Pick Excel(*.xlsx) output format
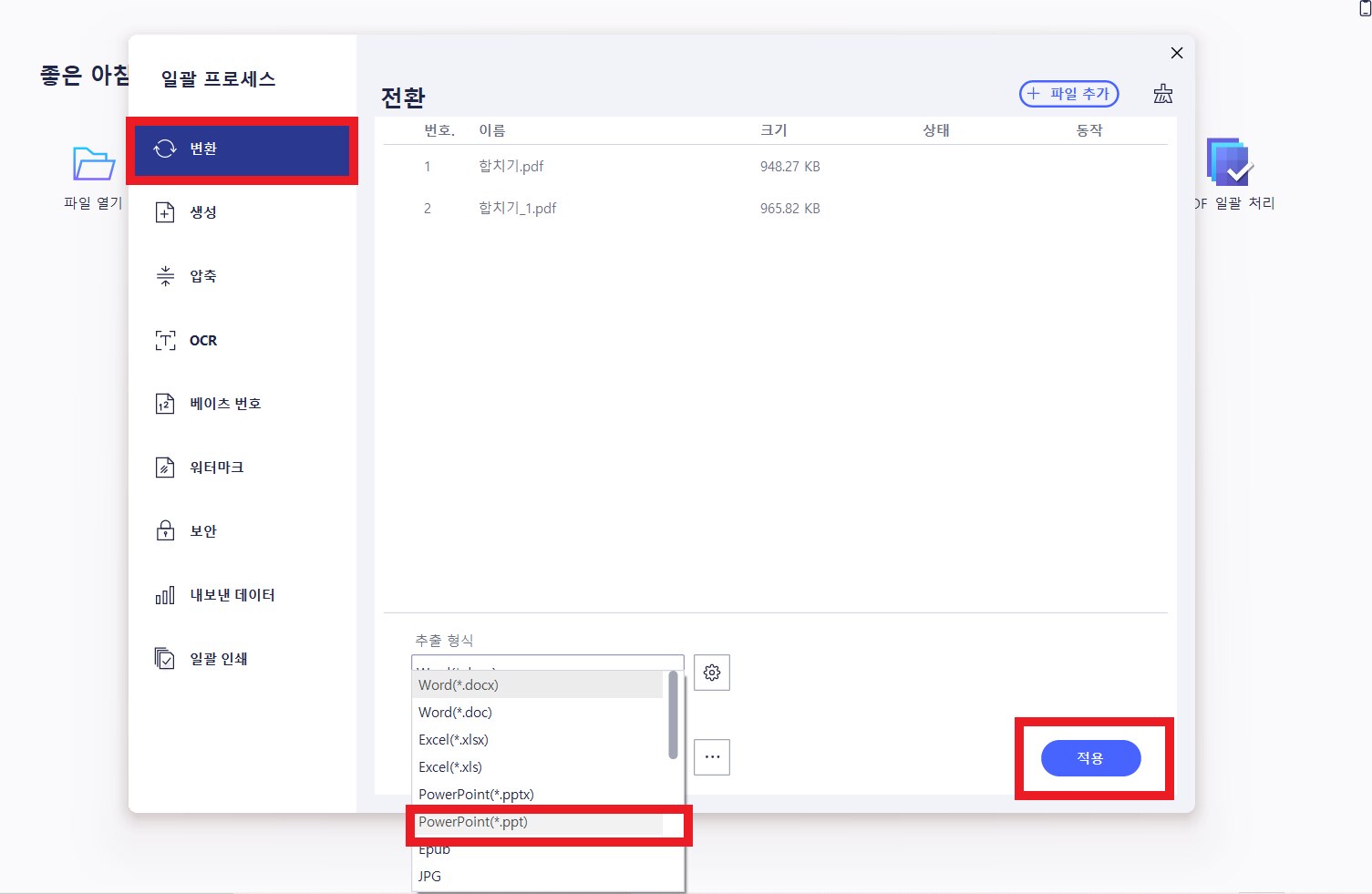This screenshot has height=894, width=1372. 454,740
